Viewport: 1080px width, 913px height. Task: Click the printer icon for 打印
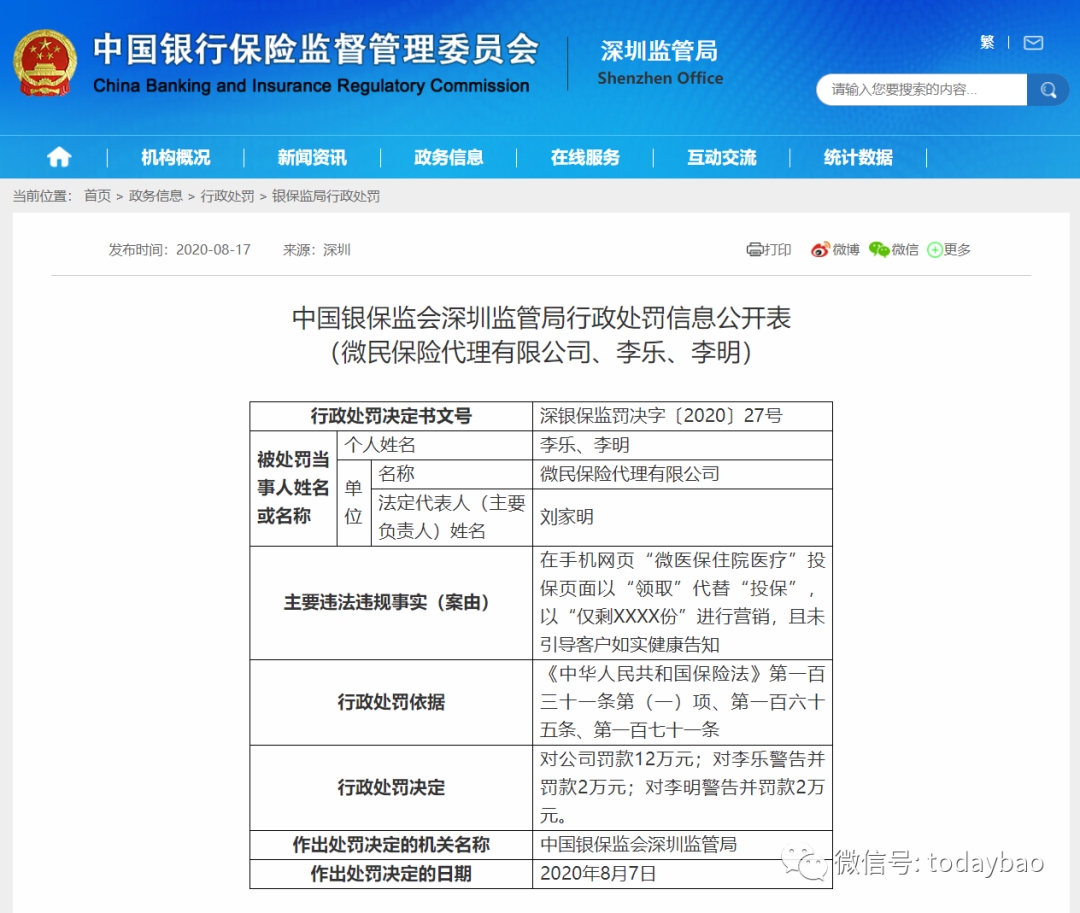[x=754, y=249]
